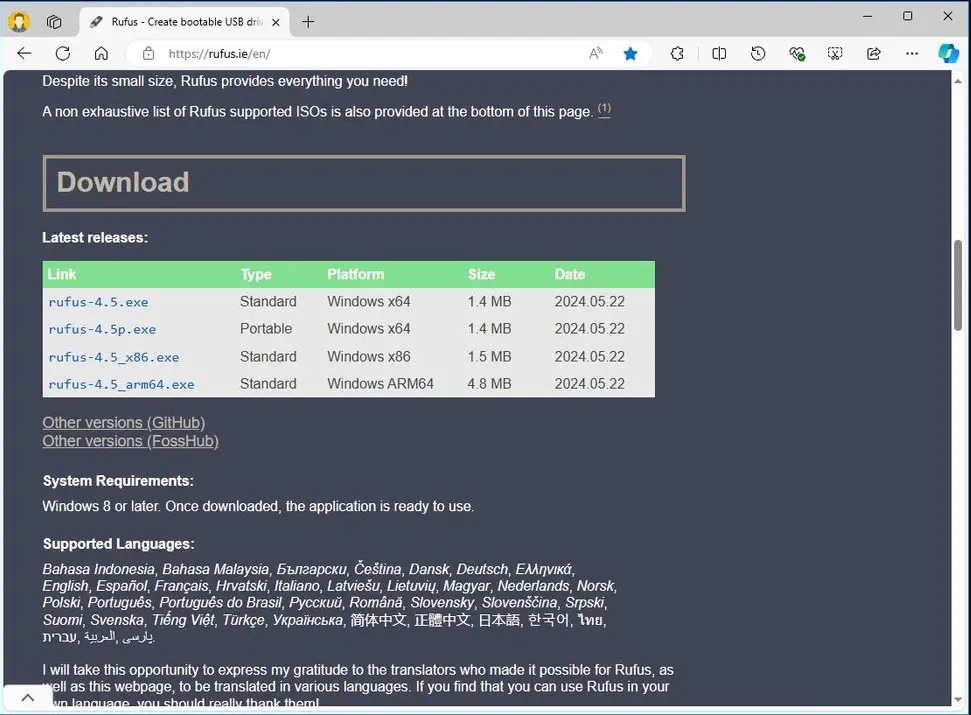Open Settings and more ellipsis menu
Image resolution: width=971 pixels, height=715 pixels.
911,54
